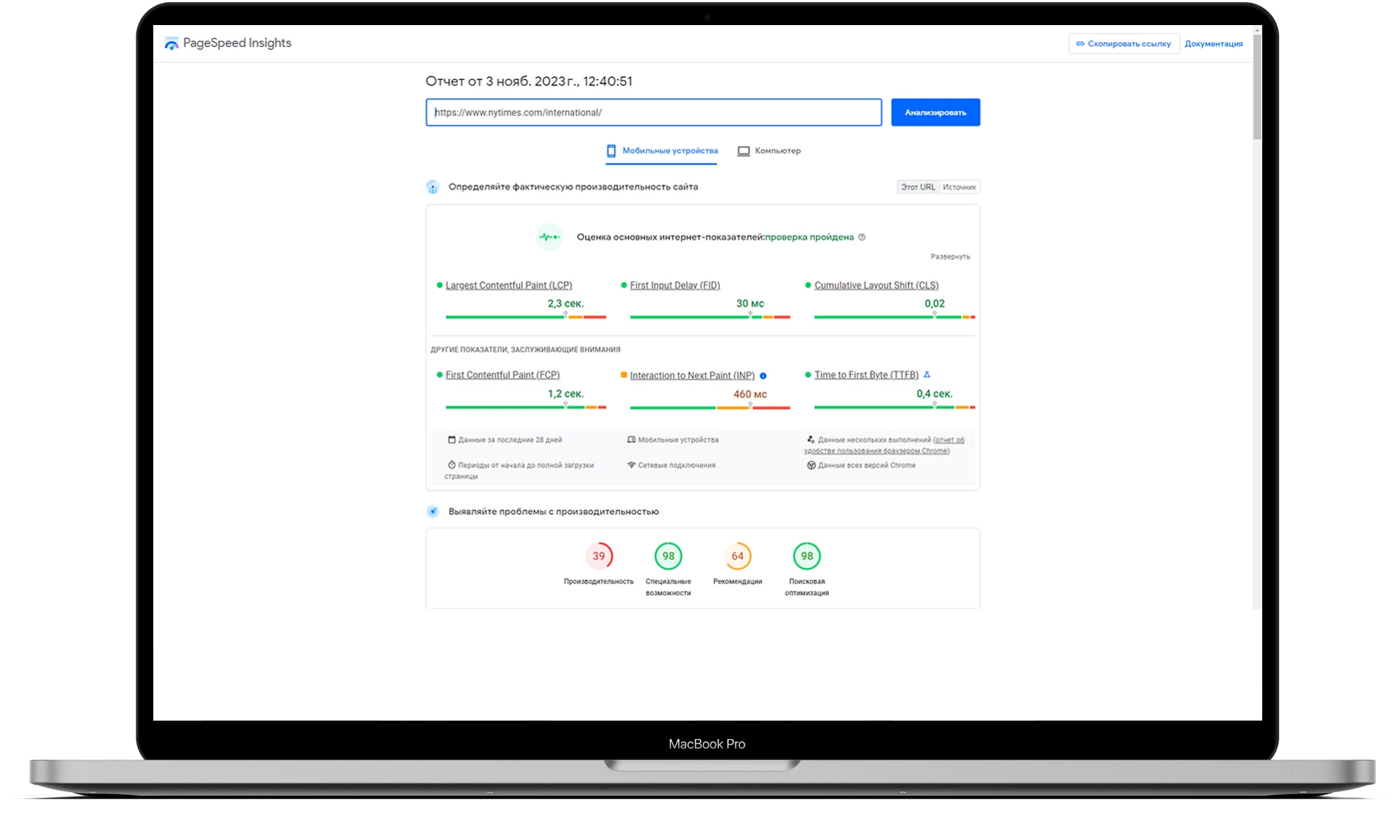This screenshot has height=840, width=1400.
Task: Click the INP value 460 мс
Action: click(x=750, y=394)
